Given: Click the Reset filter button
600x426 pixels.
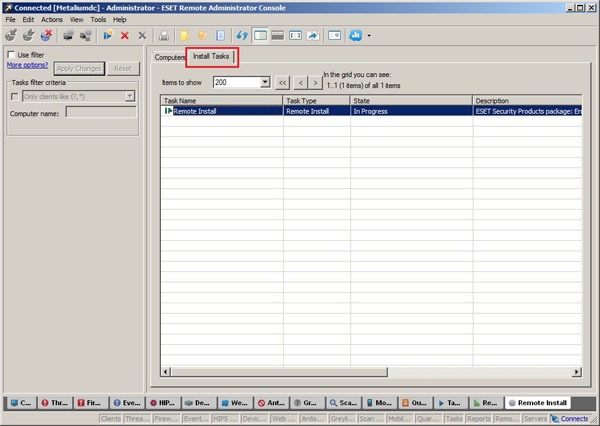Looking at the screenshot, I should (123, 69).
